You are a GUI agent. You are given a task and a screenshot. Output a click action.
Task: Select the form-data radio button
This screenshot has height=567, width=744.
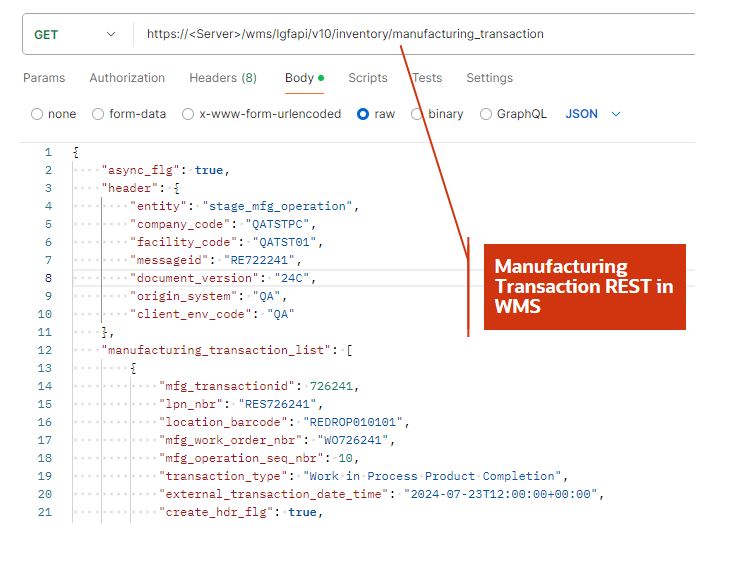[98, 114]
